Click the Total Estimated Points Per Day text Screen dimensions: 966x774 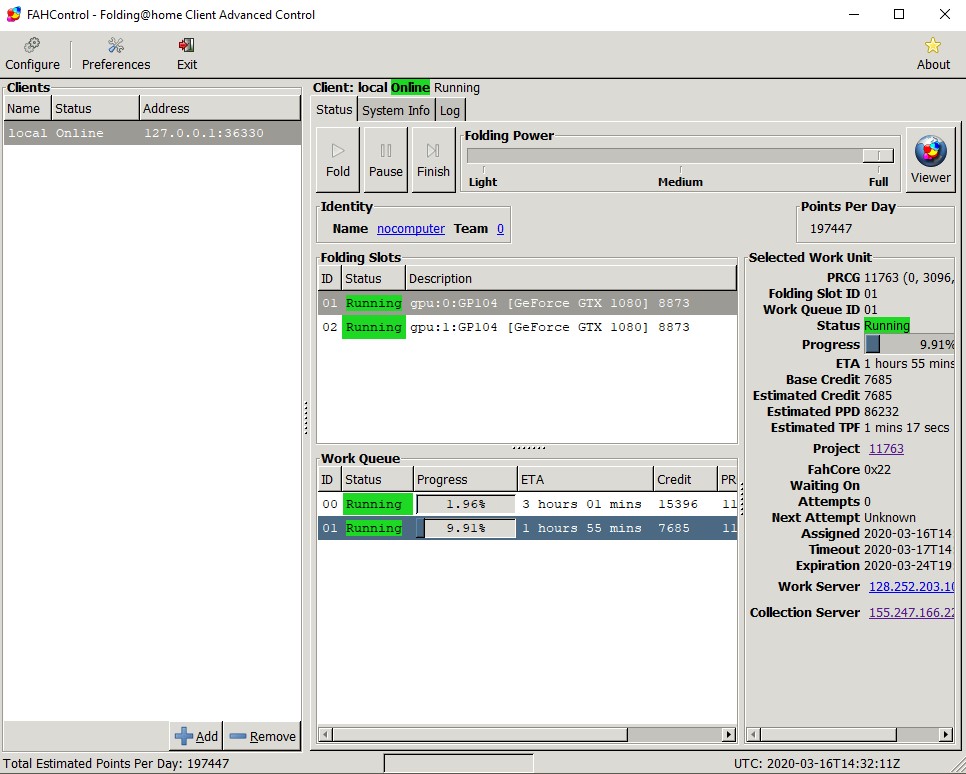pos(116,764)
